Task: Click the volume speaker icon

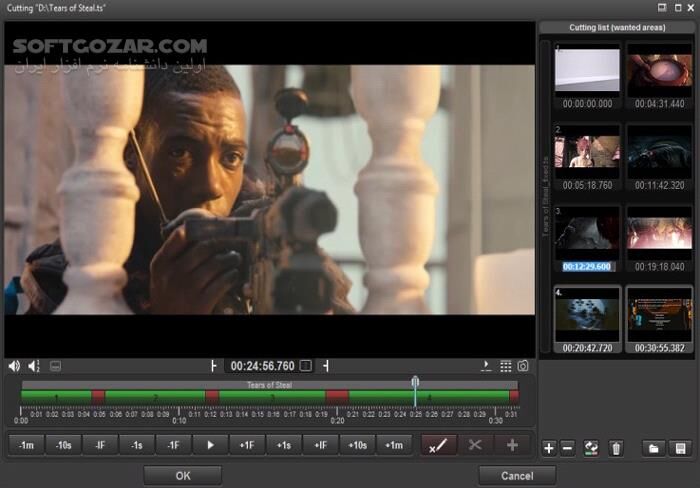Action: pos(14,366)
